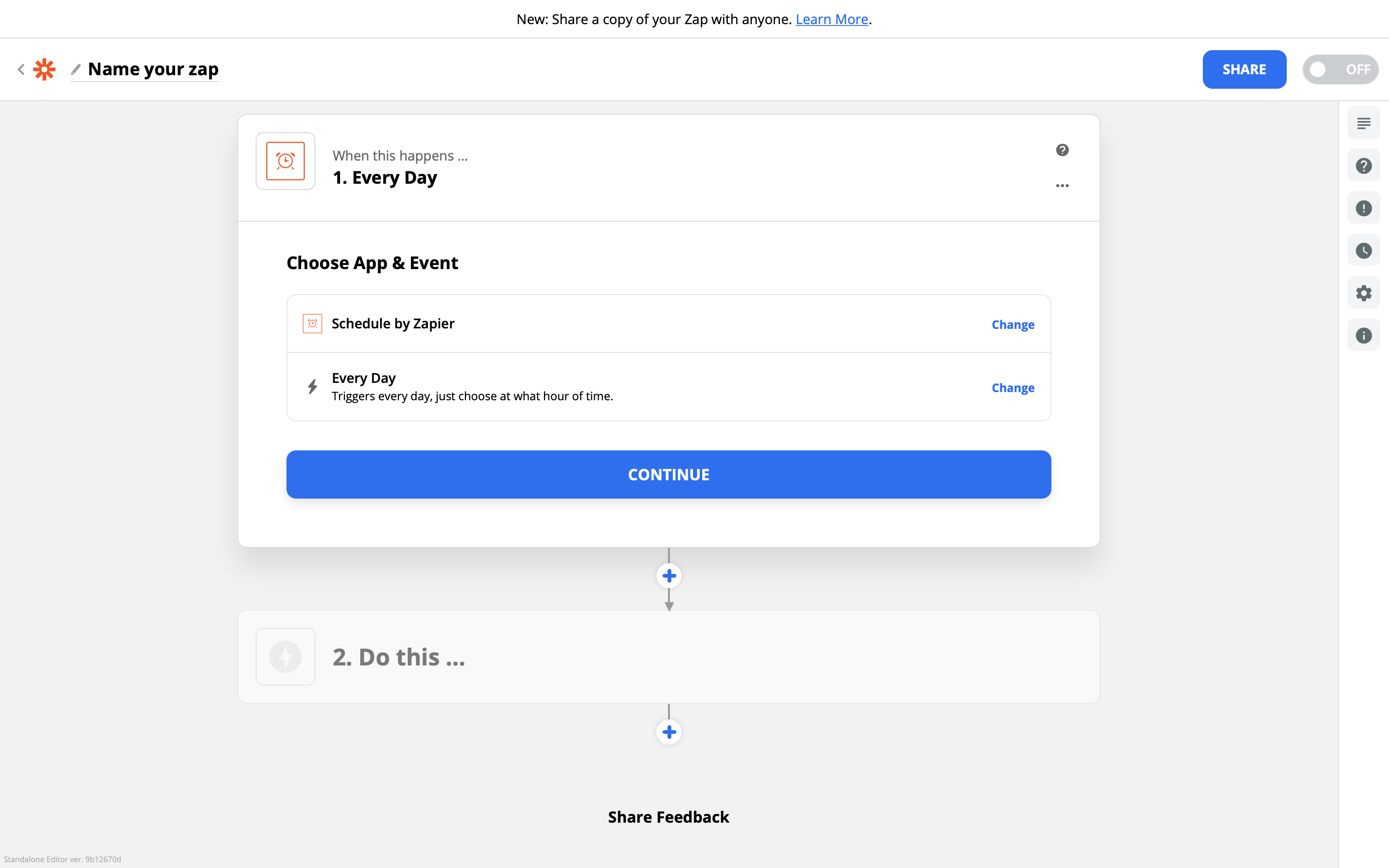Click the help icon in trigger step header
This screenshot has height=868, width=1389.
coord(1062,150)
